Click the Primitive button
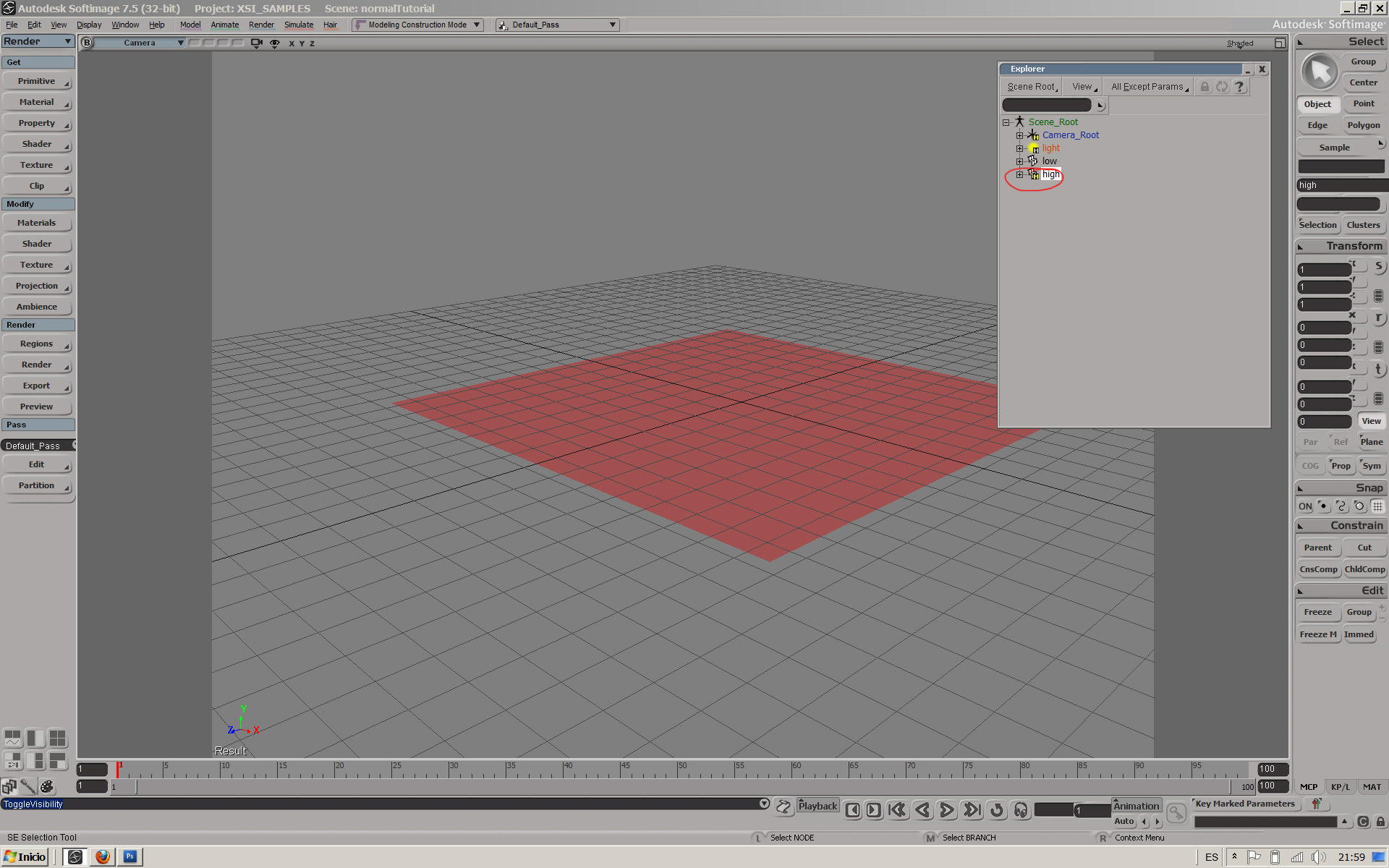This screenshot has height=868, width=1389. tap(37, 82)
